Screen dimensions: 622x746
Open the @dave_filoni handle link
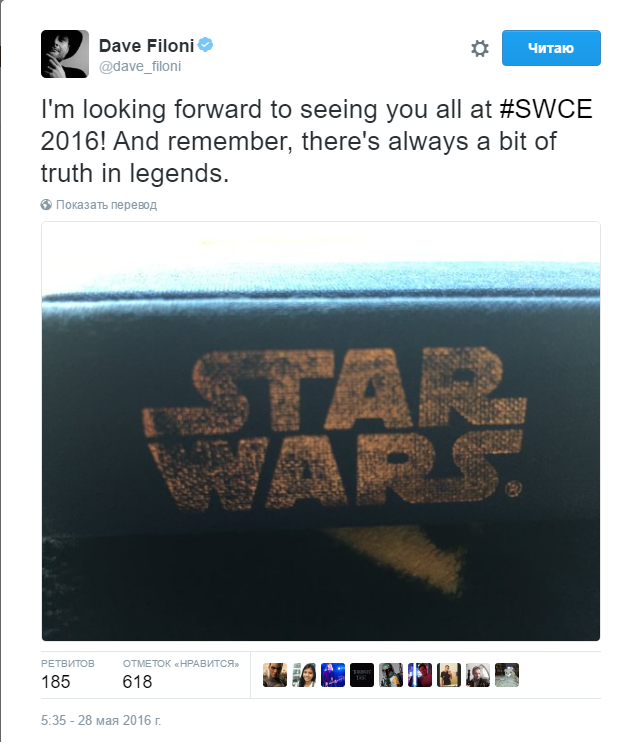pyautogui.click(x=140, y=66)
